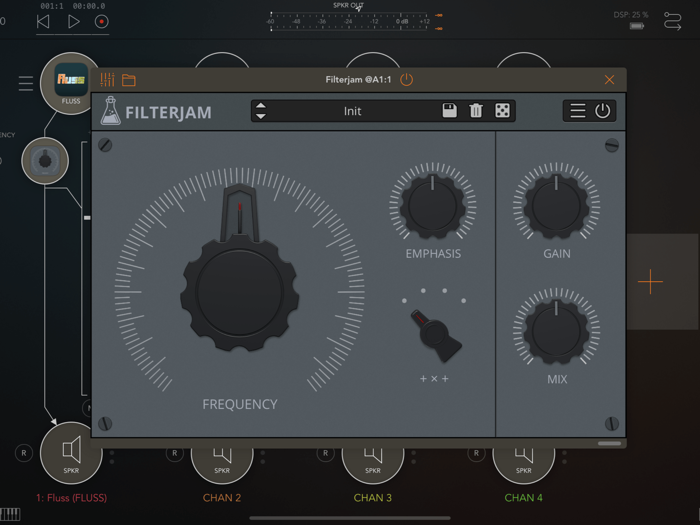
Task: Toggle the orange power icon next to Filterjam @A1:1
Action: coord(406,80)
